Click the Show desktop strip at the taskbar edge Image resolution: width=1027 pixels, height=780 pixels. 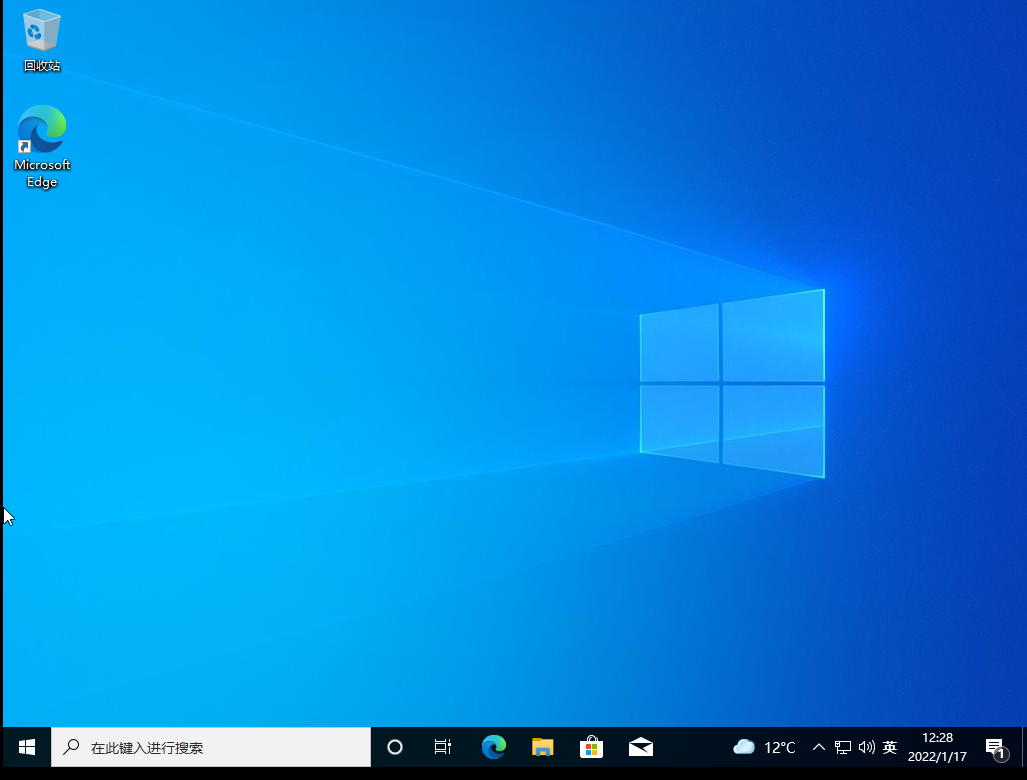coord(1023,747)
